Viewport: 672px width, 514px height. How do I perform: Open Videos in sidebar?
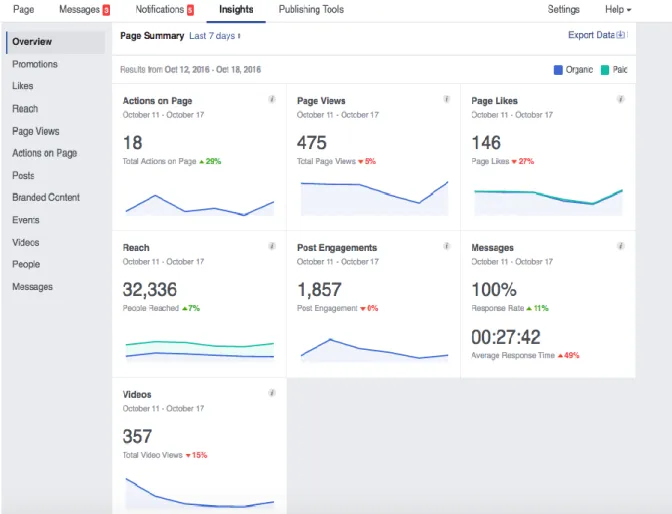click(26, 243)
